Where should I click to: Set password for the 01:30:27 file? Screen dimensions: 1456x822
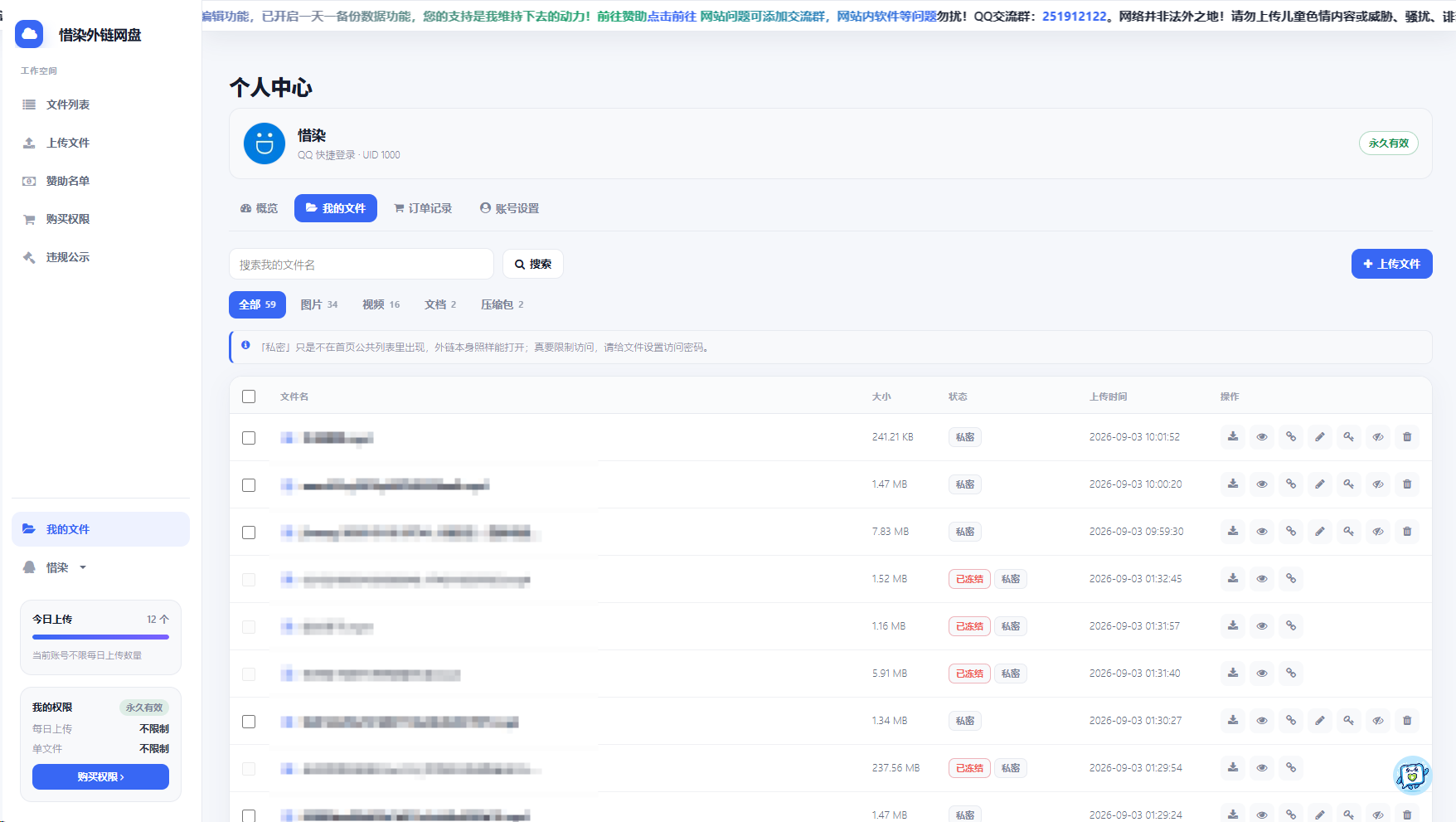click(x=1349, y=721)
